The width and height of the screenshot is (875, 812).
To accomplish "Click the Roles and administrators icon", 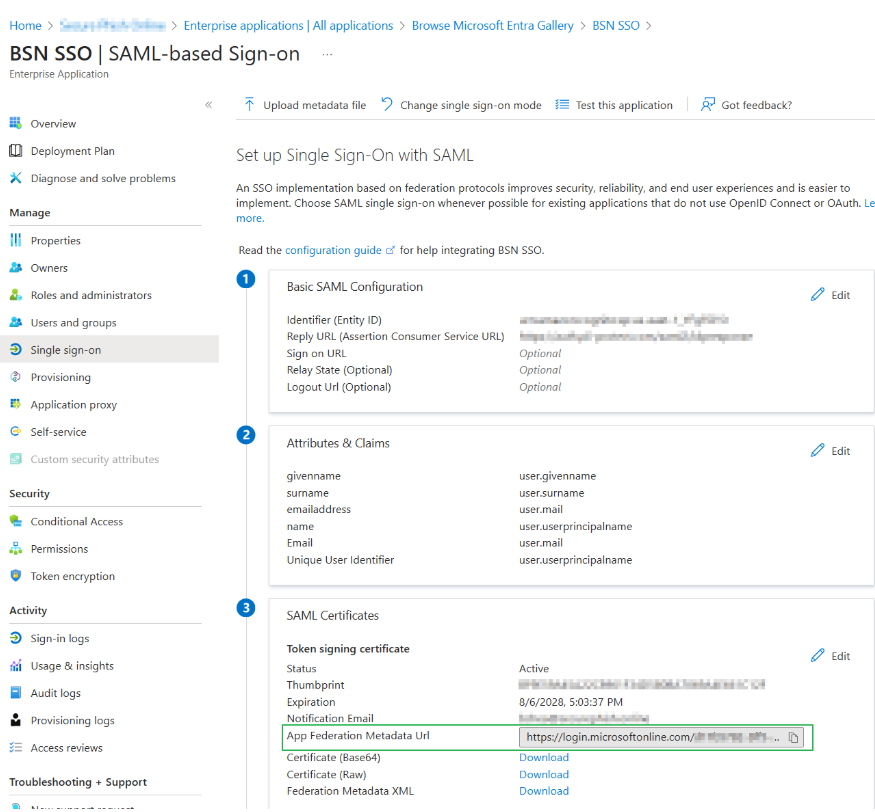I will 16,295.
